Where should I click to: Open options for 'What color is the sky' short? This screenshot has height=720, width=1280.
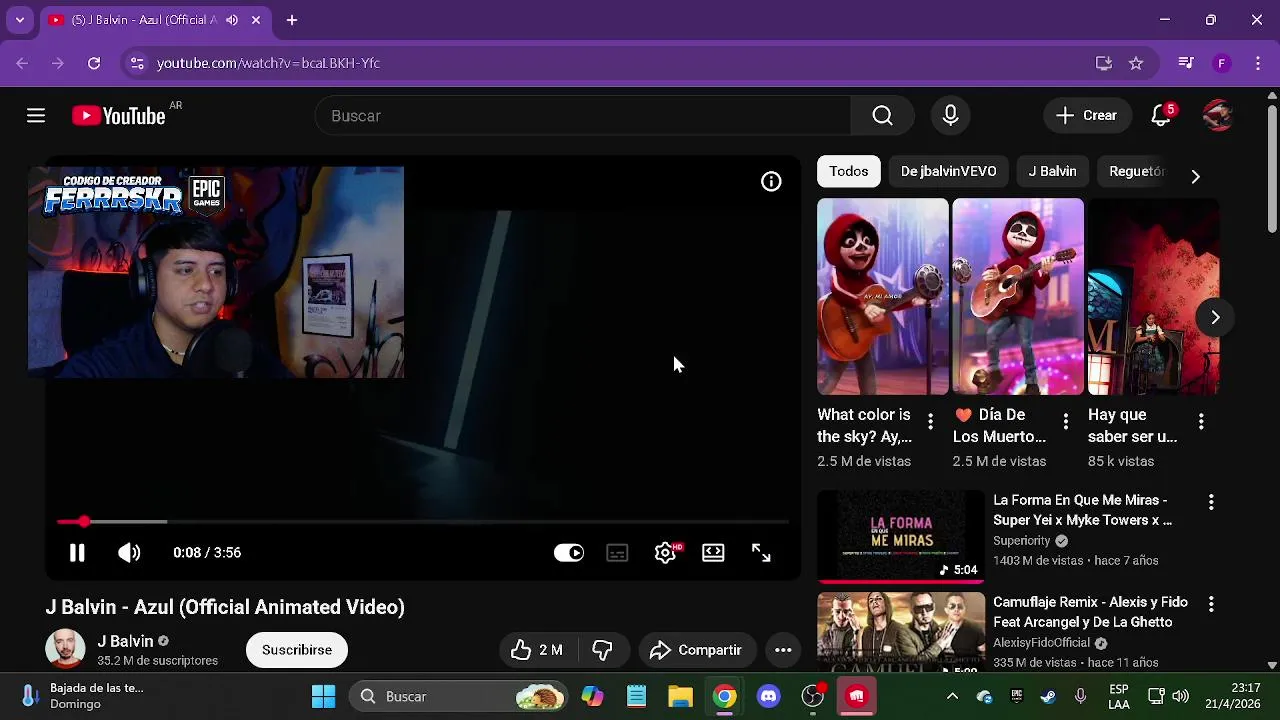click(930, 421)
